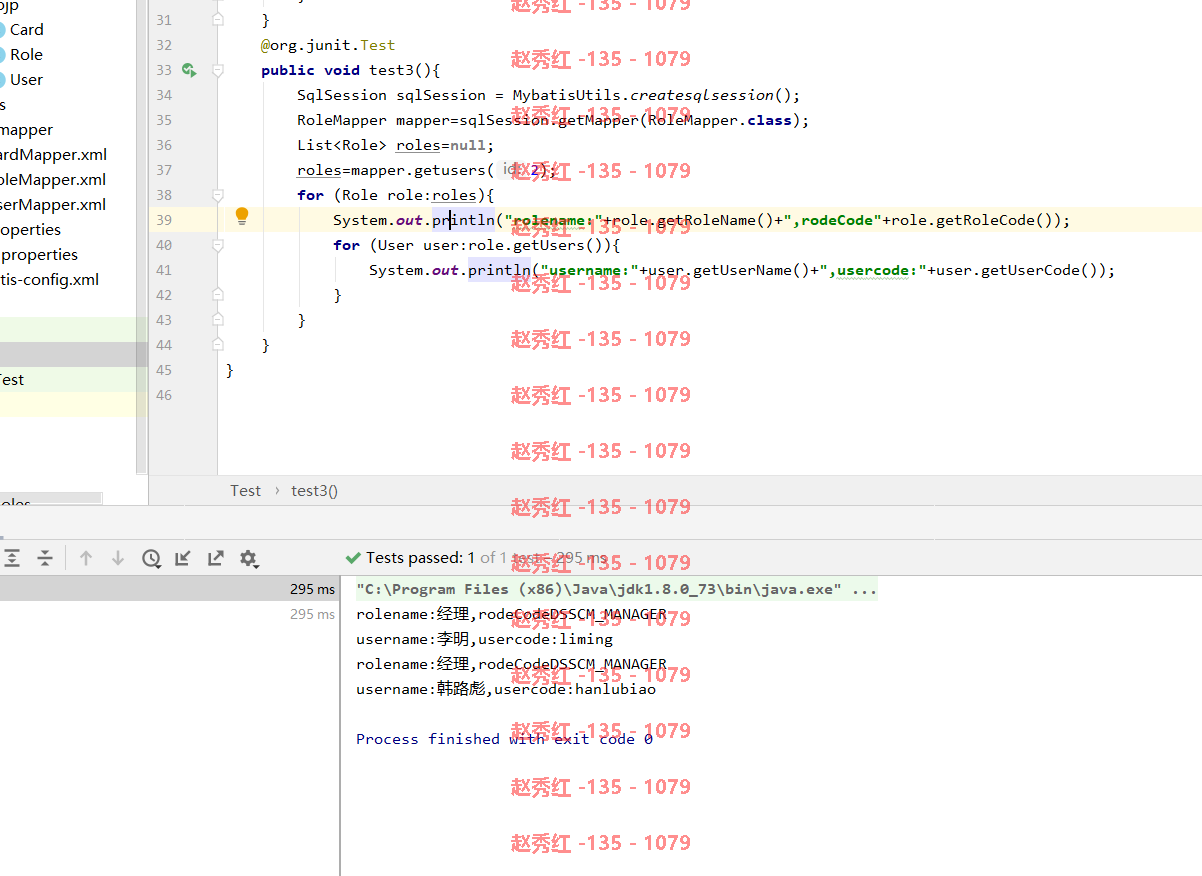The width and height of the screenshot is (1202, 876).
Task: Export test results icon
Action: [x=216, y=558]
